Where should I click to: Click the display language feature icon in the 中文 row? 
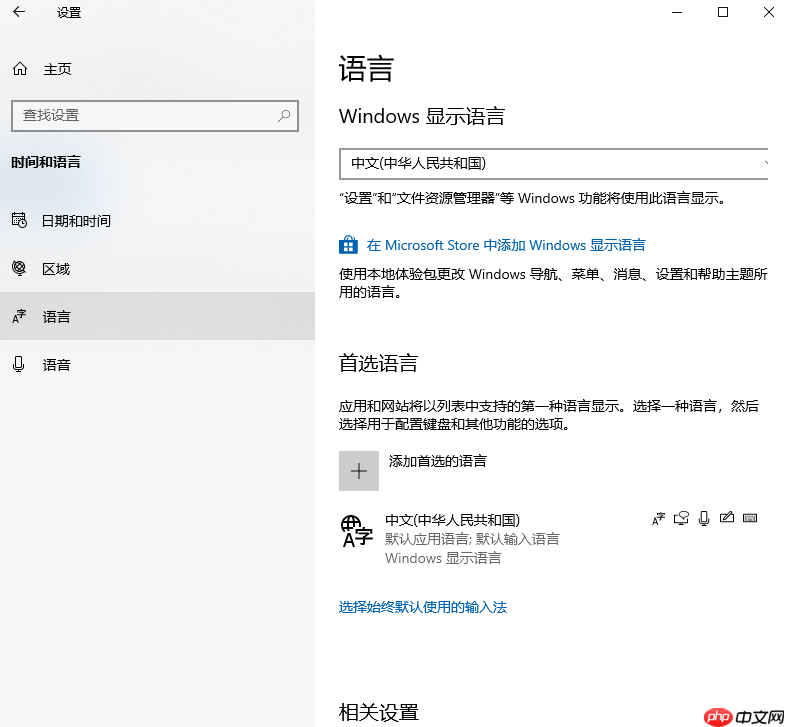tap(658, 519)
